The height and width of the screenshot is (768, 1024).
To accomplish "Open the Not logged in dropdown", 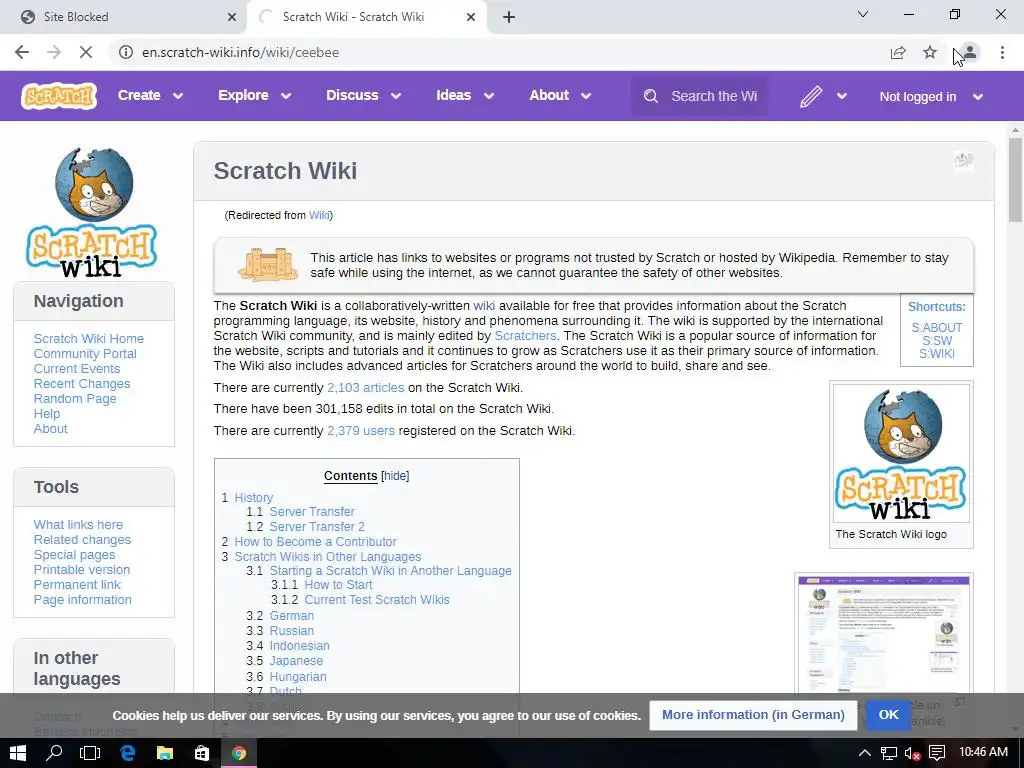I will point(931,97).
